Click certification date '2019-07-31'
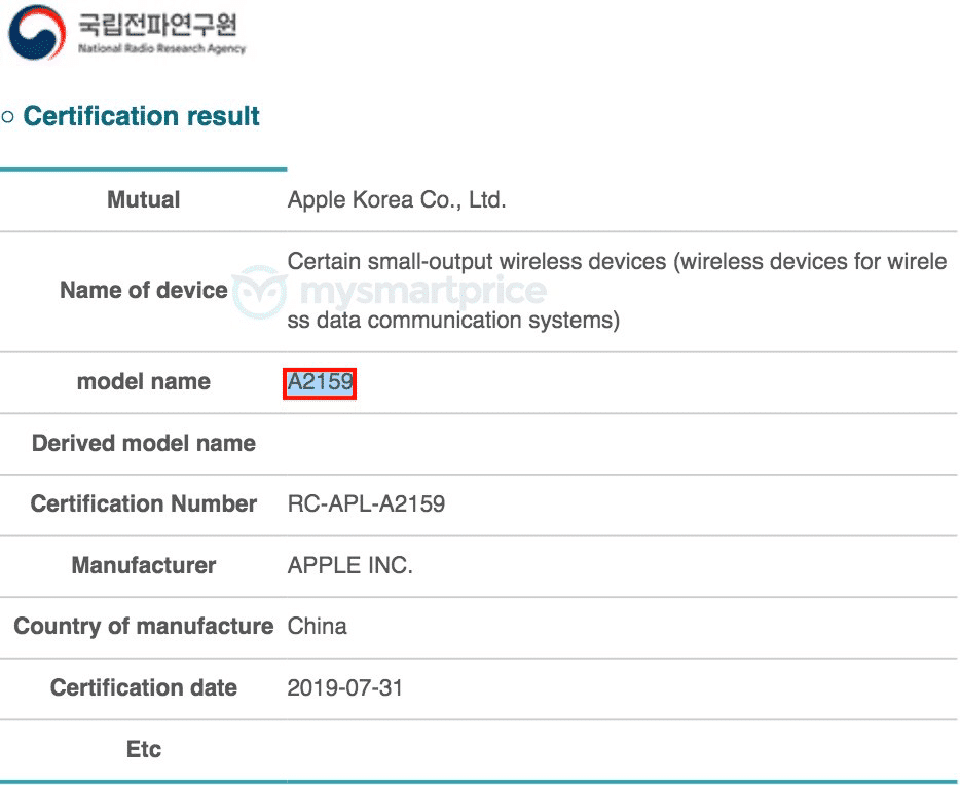This screenshot has width=960, height=785. point(345,688)
